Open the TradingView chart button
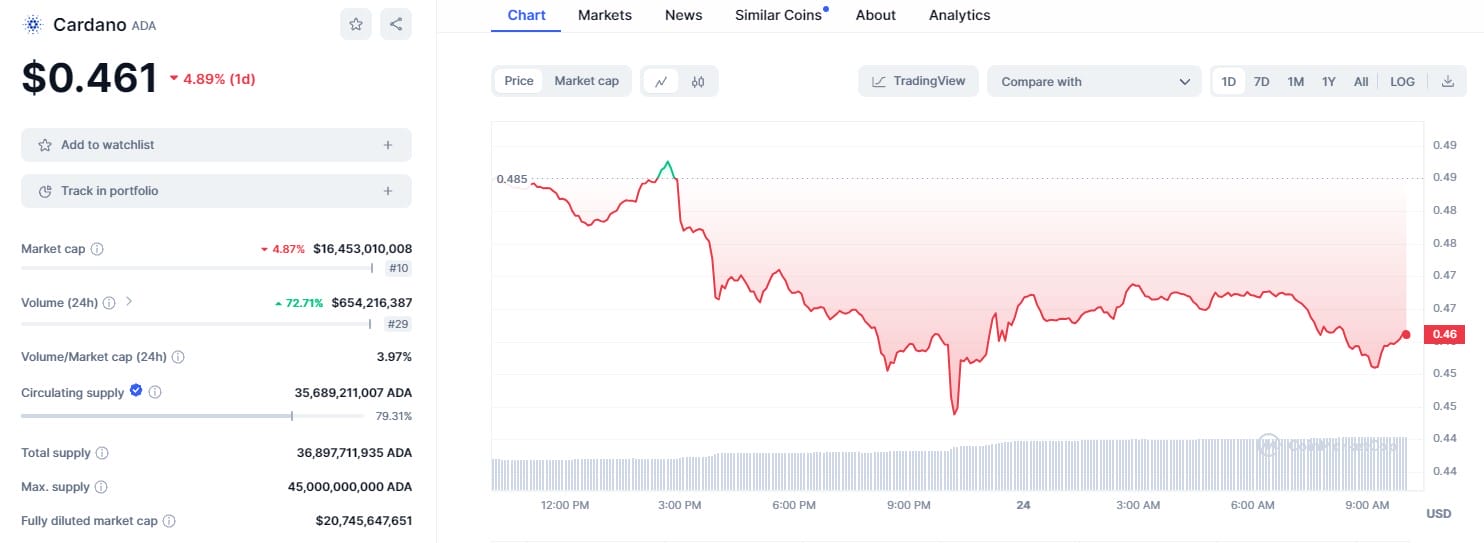 (919, 81)
